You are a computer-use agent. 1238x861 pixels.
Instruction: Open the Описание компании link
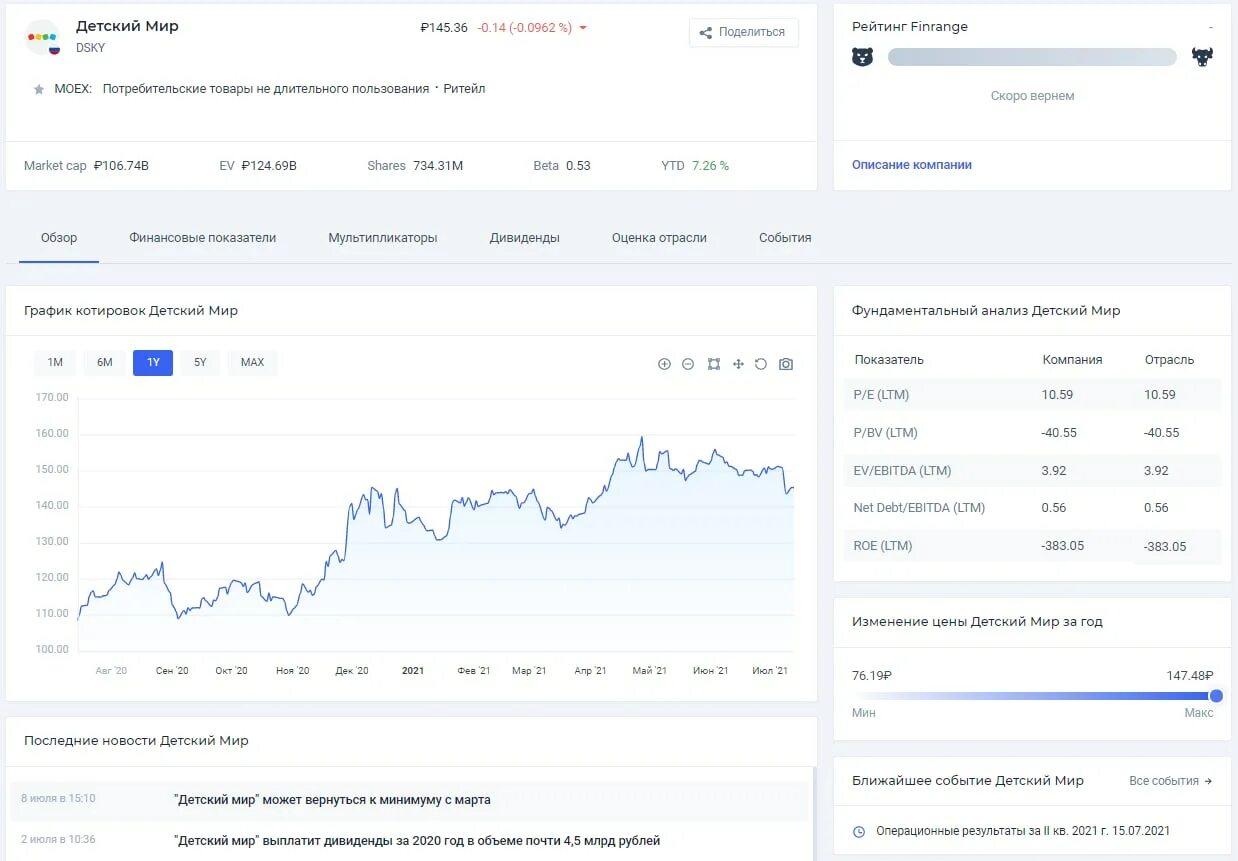[x=912, y=165]
